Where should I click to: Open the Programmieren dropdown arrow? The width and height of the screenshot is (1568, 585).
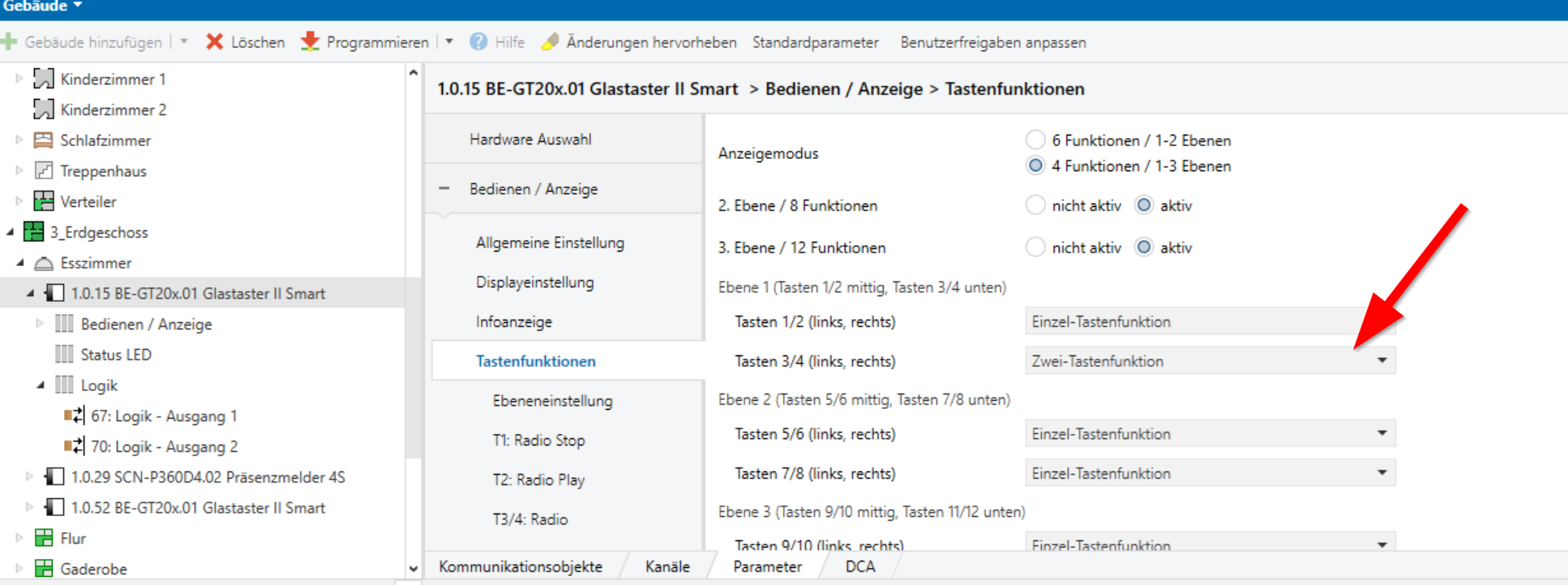pyautogui.click(x=449, y=41)
